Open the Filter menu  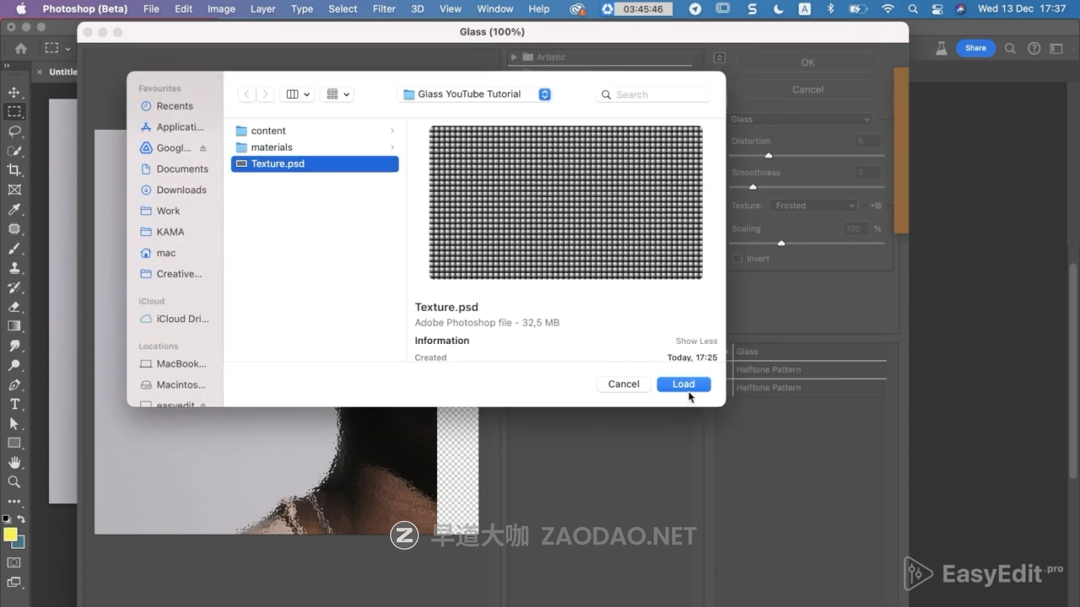click(384, 9)
